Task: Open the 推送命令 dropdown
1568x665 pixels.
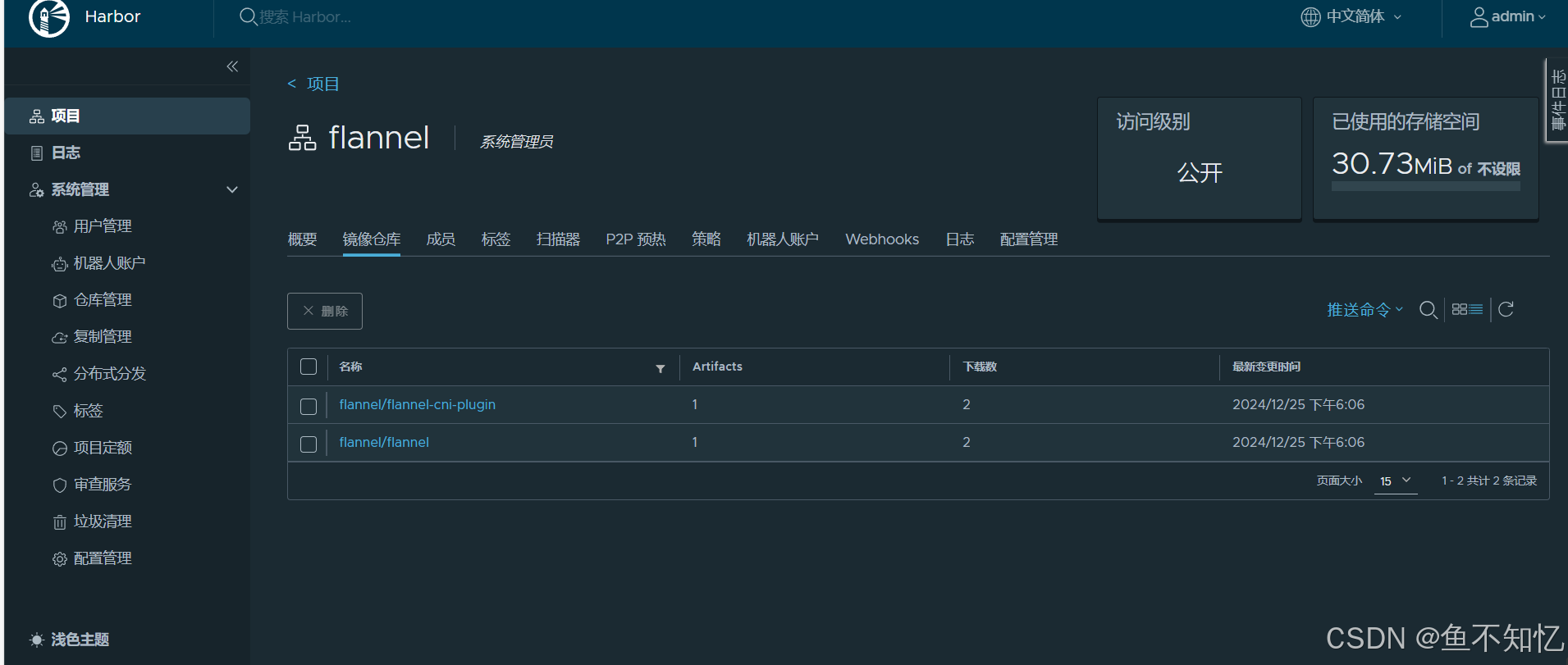Action: point(1365,310)
